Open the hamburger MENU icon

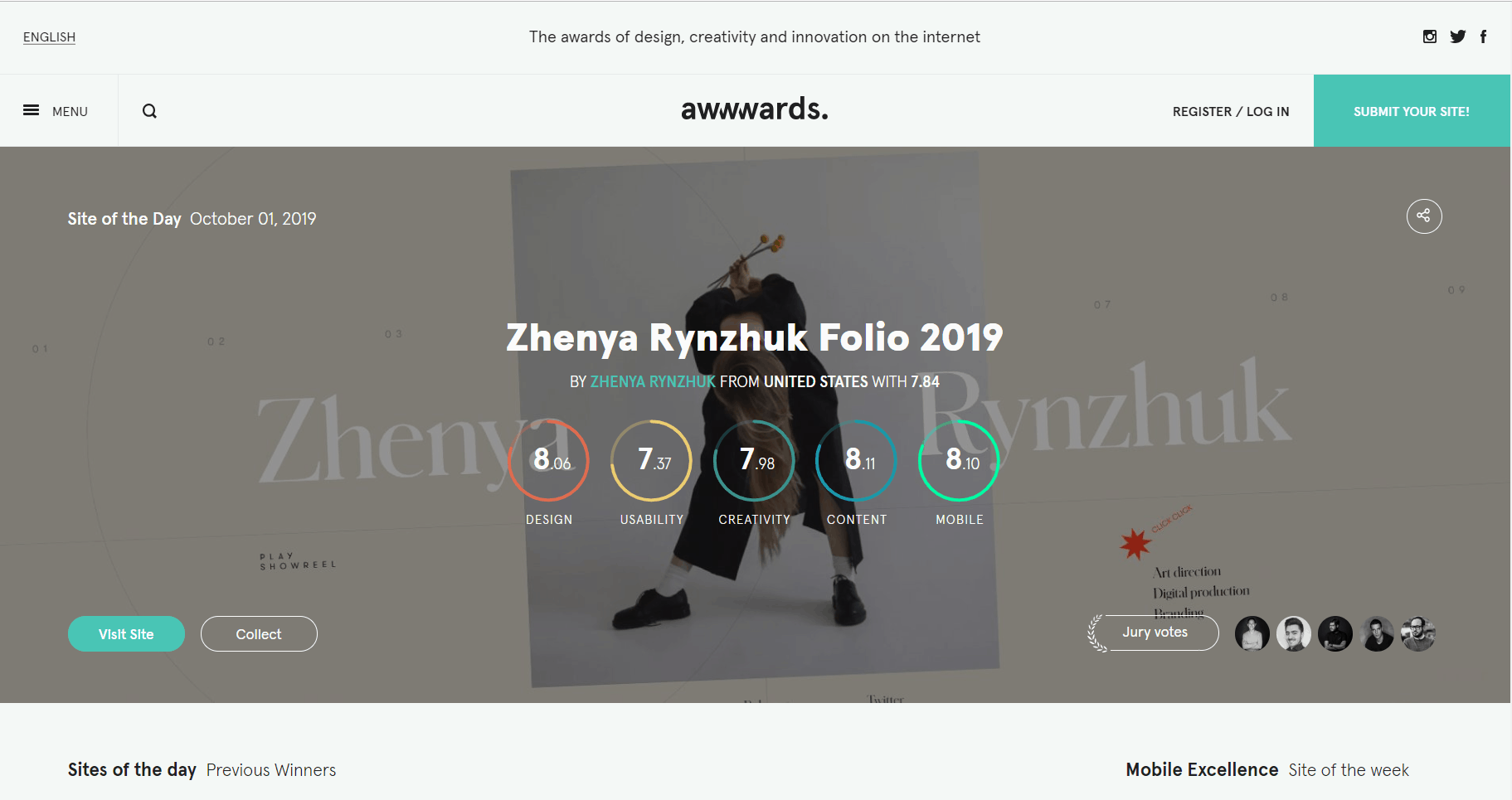(x=32, y=110)
